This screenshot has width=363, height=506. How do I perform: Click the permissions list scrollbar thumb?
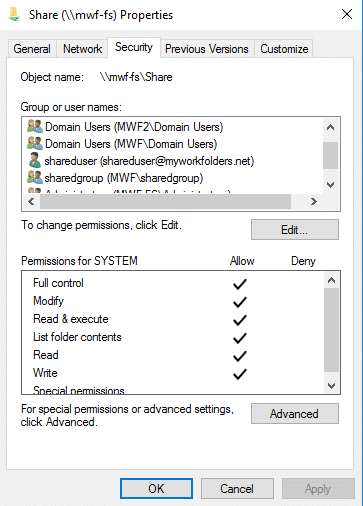pos(332,330)
